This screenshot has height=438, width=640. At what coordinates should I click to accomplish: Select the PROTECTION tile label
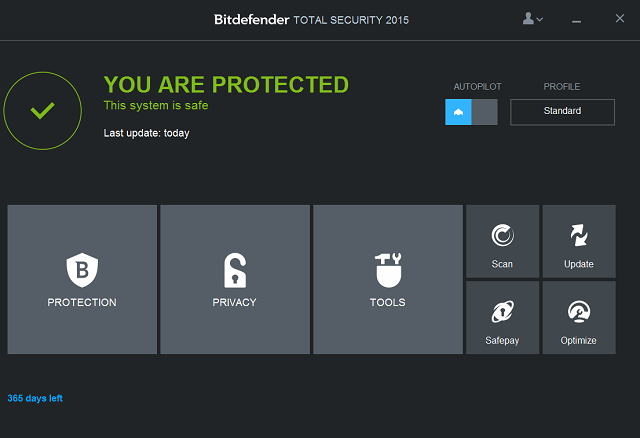pos(82,302)
